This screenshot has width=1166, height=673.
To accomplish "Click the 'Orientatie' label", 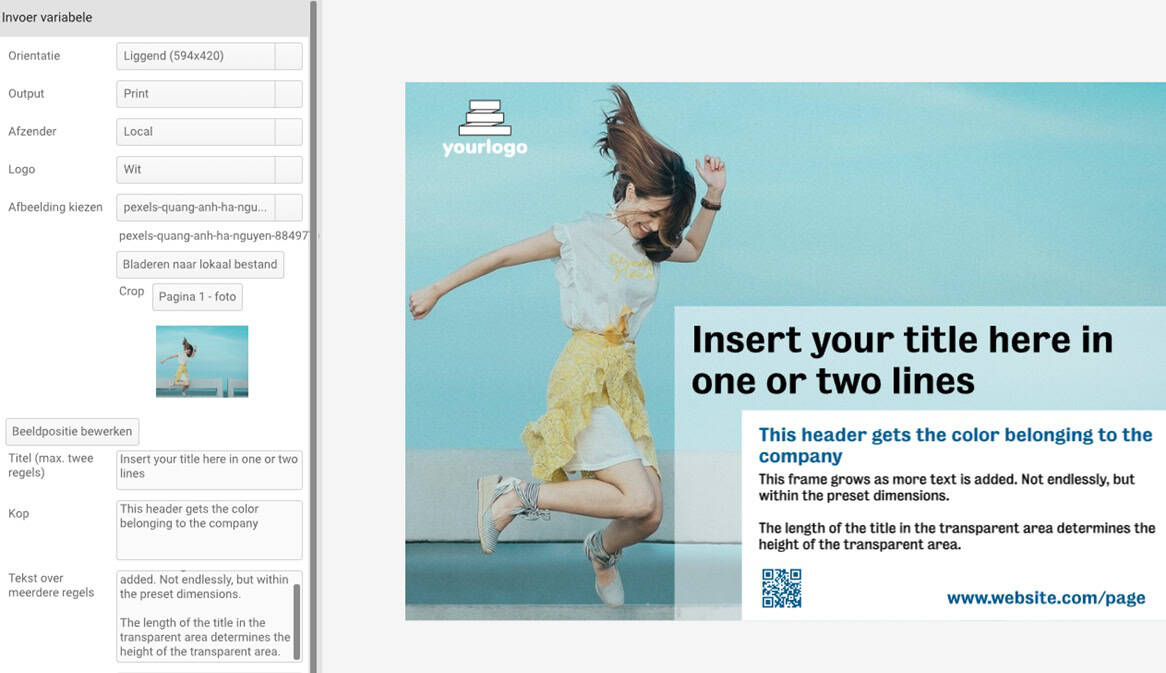I will (x=34, y=56).
